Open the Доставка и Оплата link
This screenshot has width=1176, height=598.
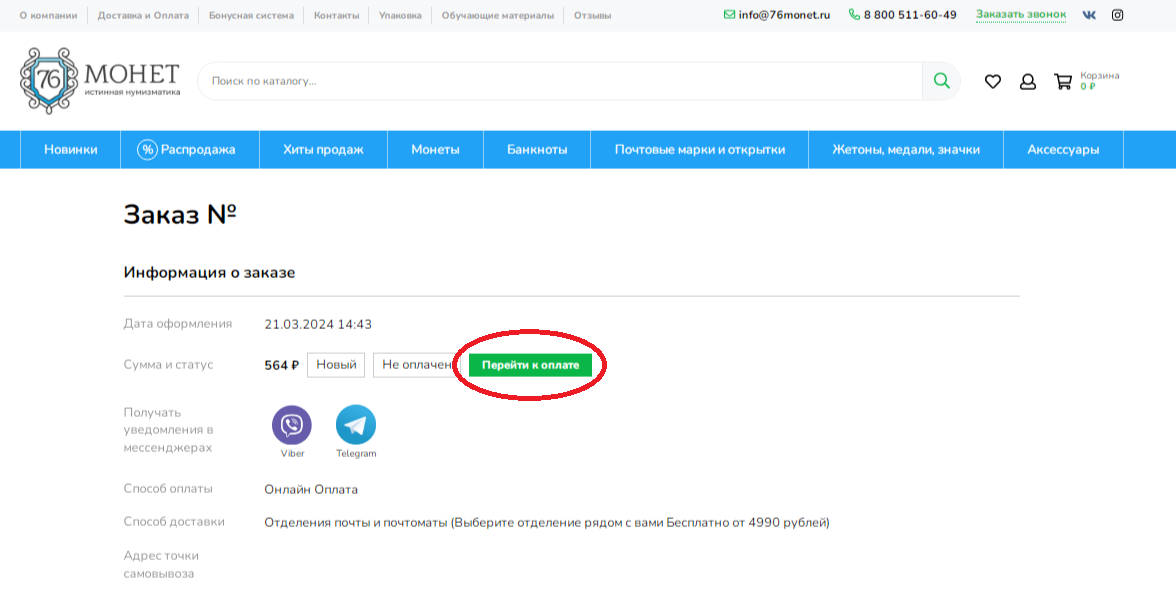pyautogui.click(x=143, y=15)
